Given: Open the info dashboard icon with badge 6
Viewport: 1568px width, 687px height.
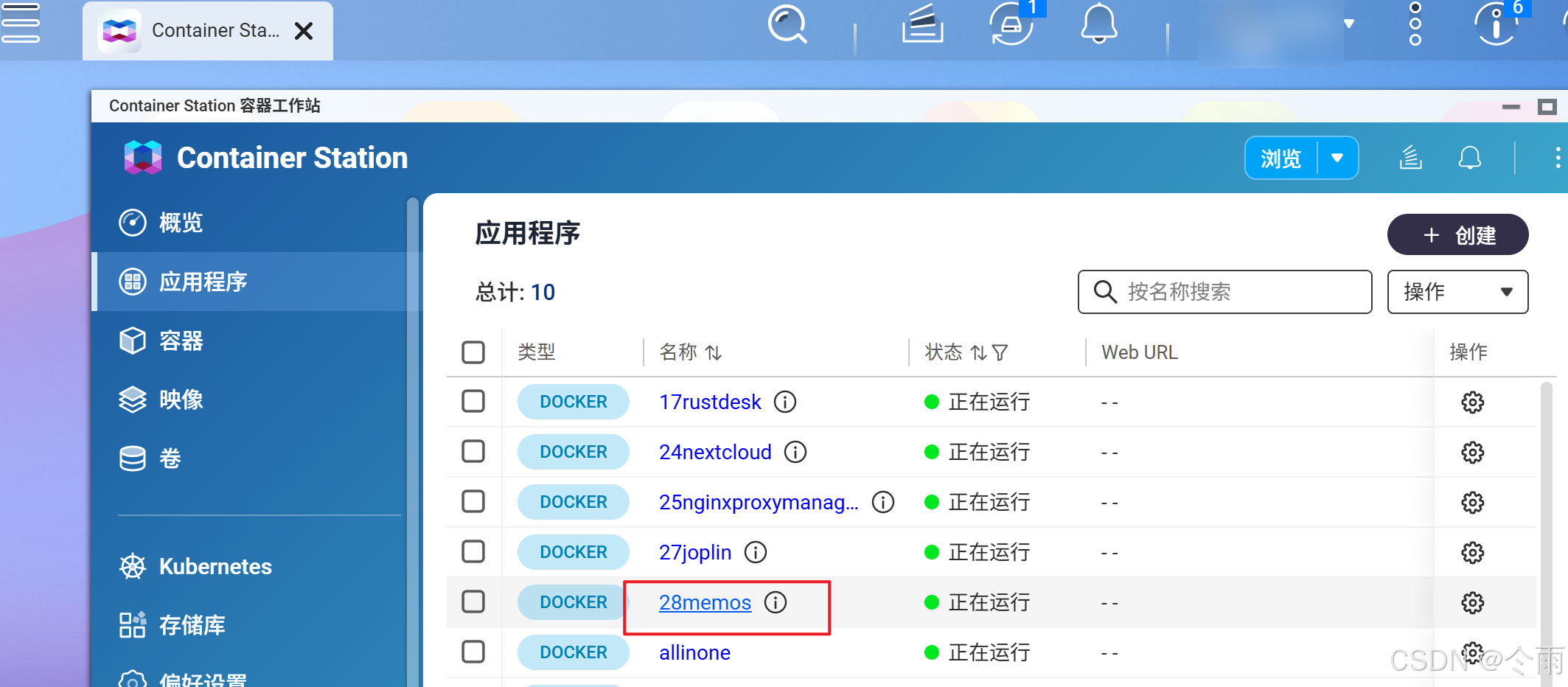Looking at the screenshot, I should pos(1496,24).
